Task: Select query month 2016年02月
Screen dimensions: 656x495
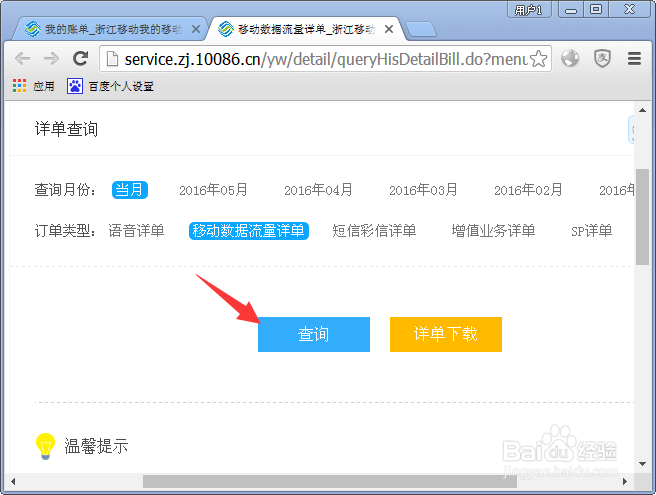Action: (x=528, y=190)
